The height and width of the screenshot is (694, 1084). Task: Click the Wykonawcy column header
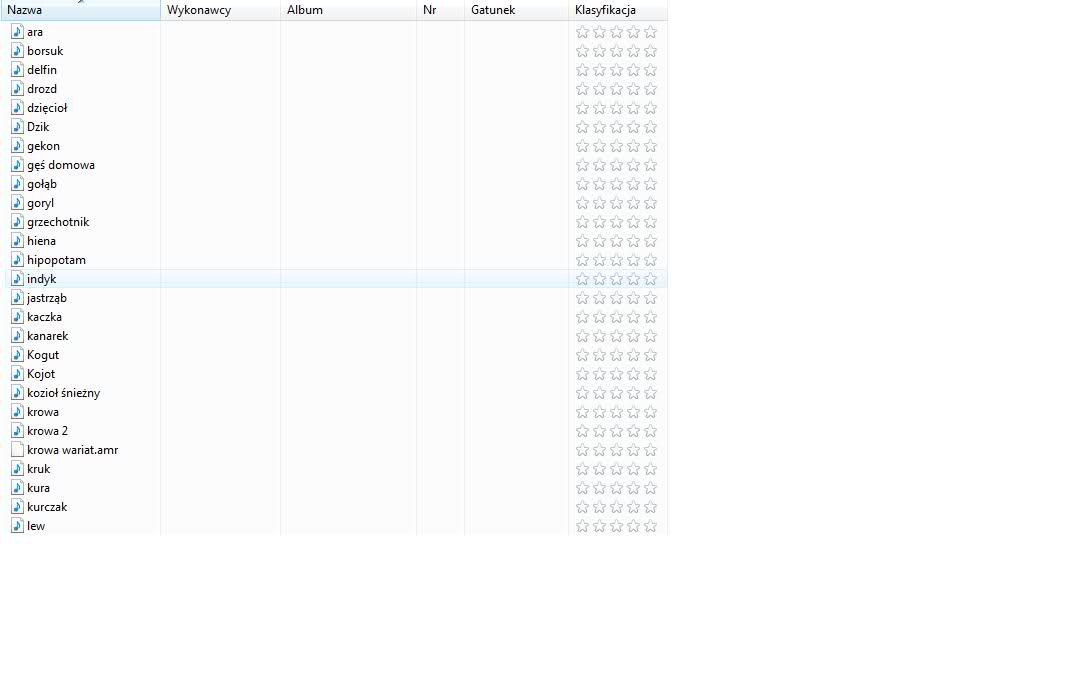point(220,10)
